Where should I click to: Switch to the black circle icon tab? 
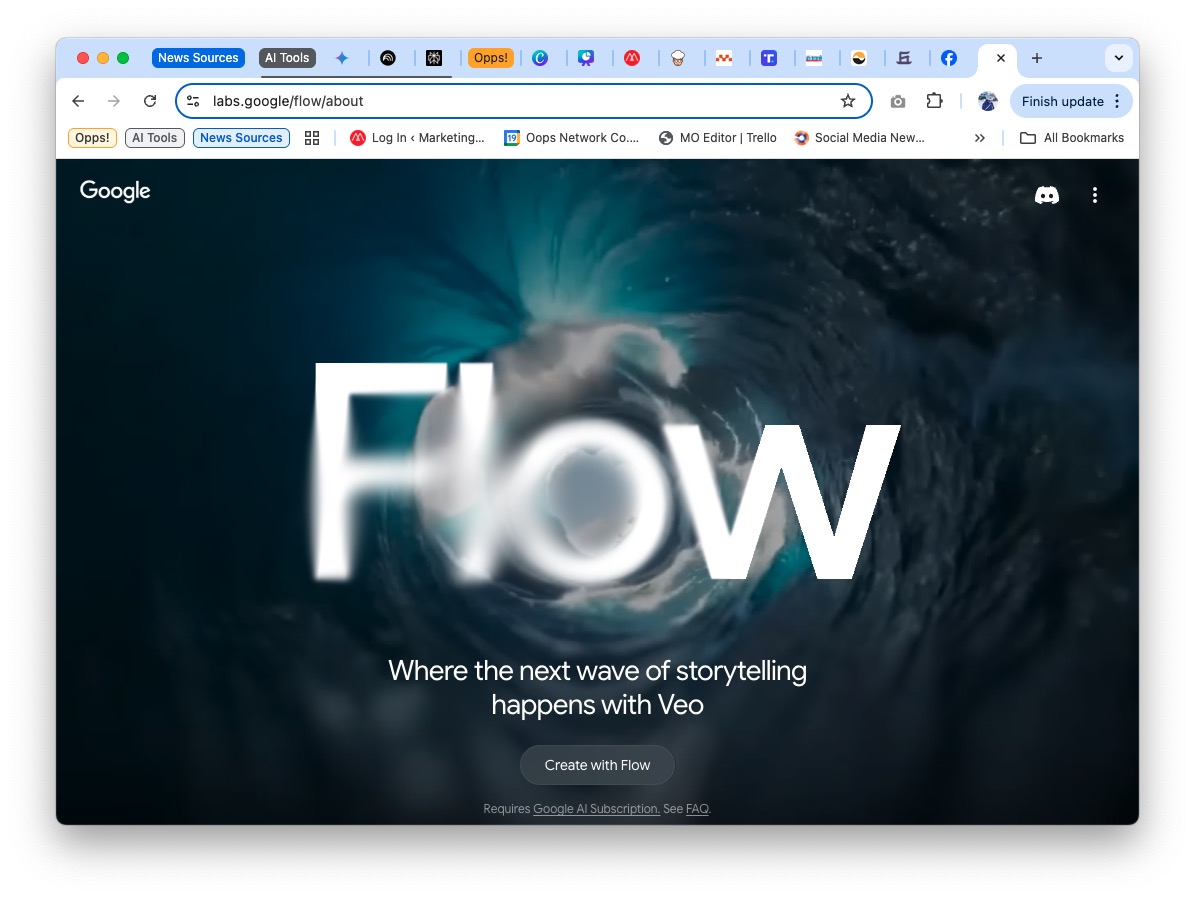388,58
